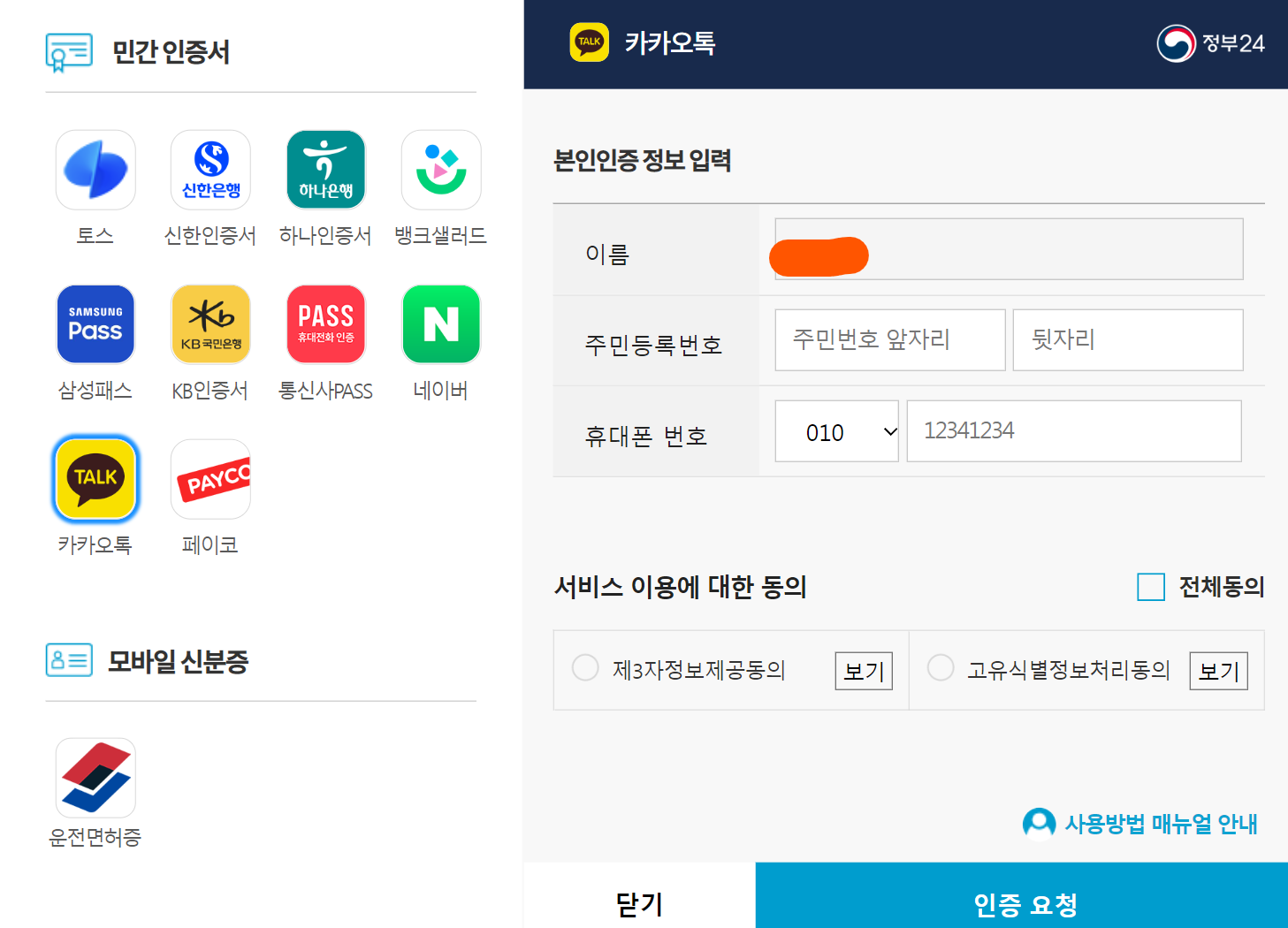Click the 제3자정보제공동의 label text
This screenshot has height=928, width=1288.
click(x=699, y=670)
